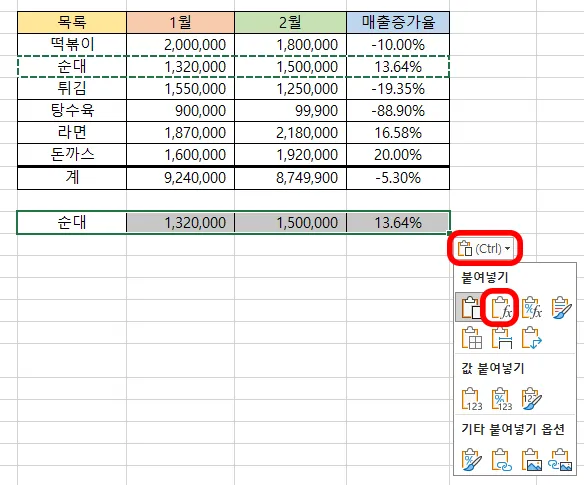This screenshot has height=485, width=584.
Task: Select the 2월 header cell
Action: pyautogui.click(x=291, y=22)
